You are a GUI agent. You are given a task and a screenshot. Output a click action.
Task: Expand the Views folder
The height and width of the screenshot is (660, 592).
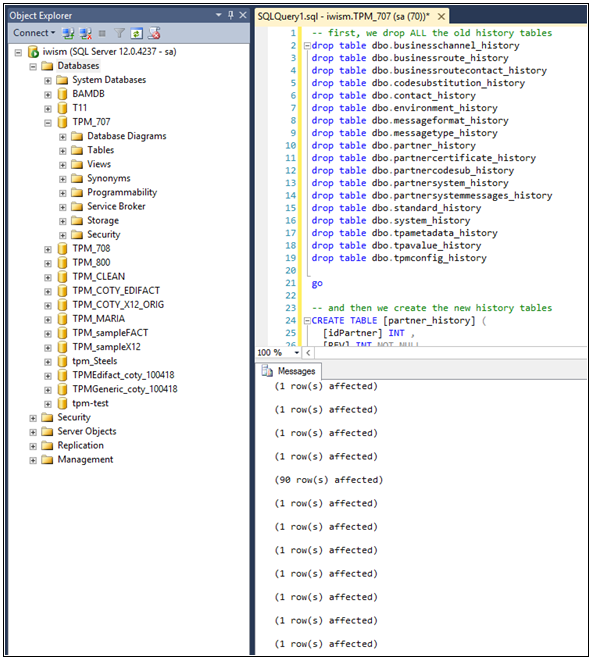(x=63, y=165)
